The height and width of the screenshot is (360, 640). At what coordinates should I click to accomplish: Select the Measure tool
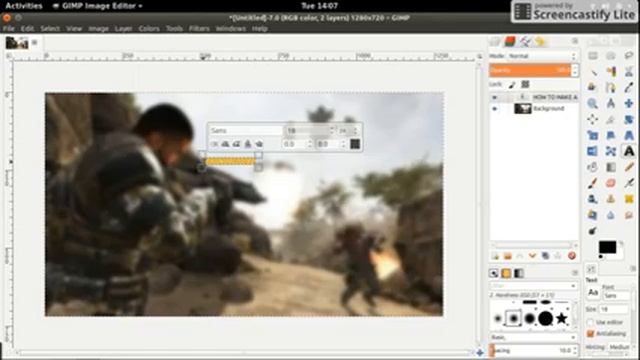[611, 103]
